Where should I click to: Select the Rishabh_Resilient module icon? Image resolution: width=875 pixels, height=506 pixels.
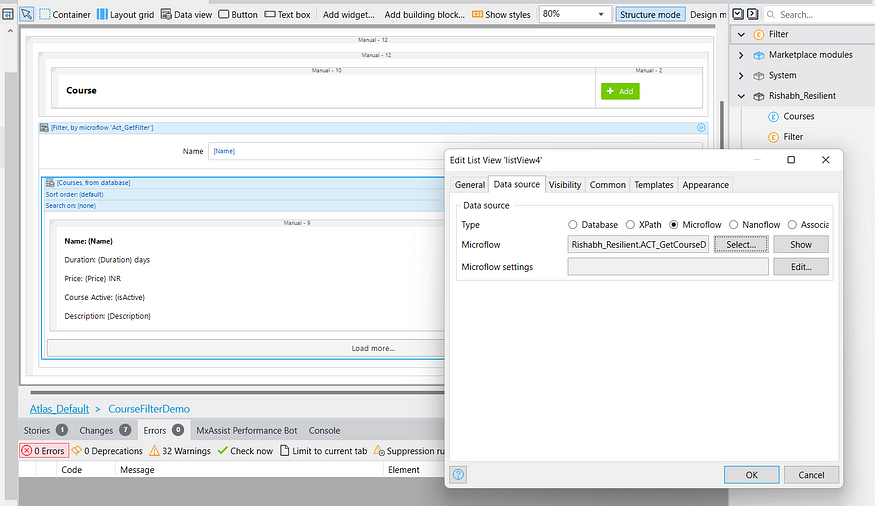758,96
